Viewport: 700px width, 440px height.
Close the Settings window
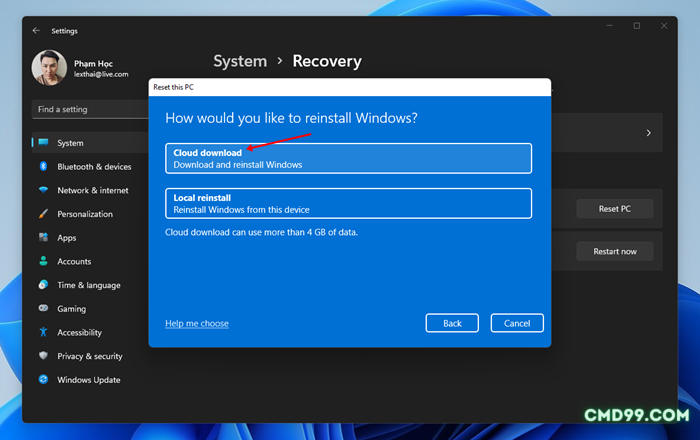coord(664,26)
